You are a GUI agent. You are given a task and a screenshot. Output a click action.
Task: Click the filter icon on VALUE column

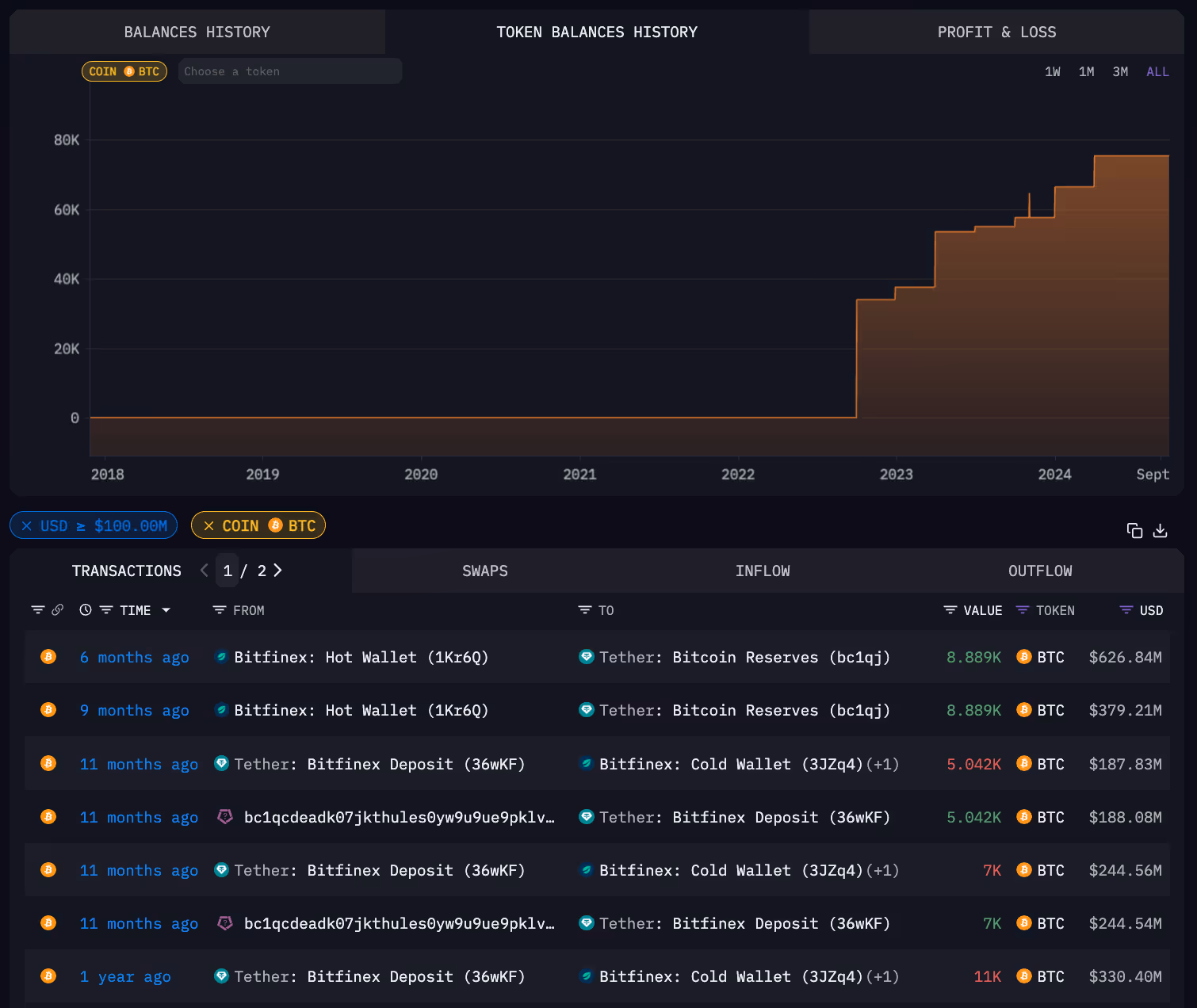[x=949, y=610]
